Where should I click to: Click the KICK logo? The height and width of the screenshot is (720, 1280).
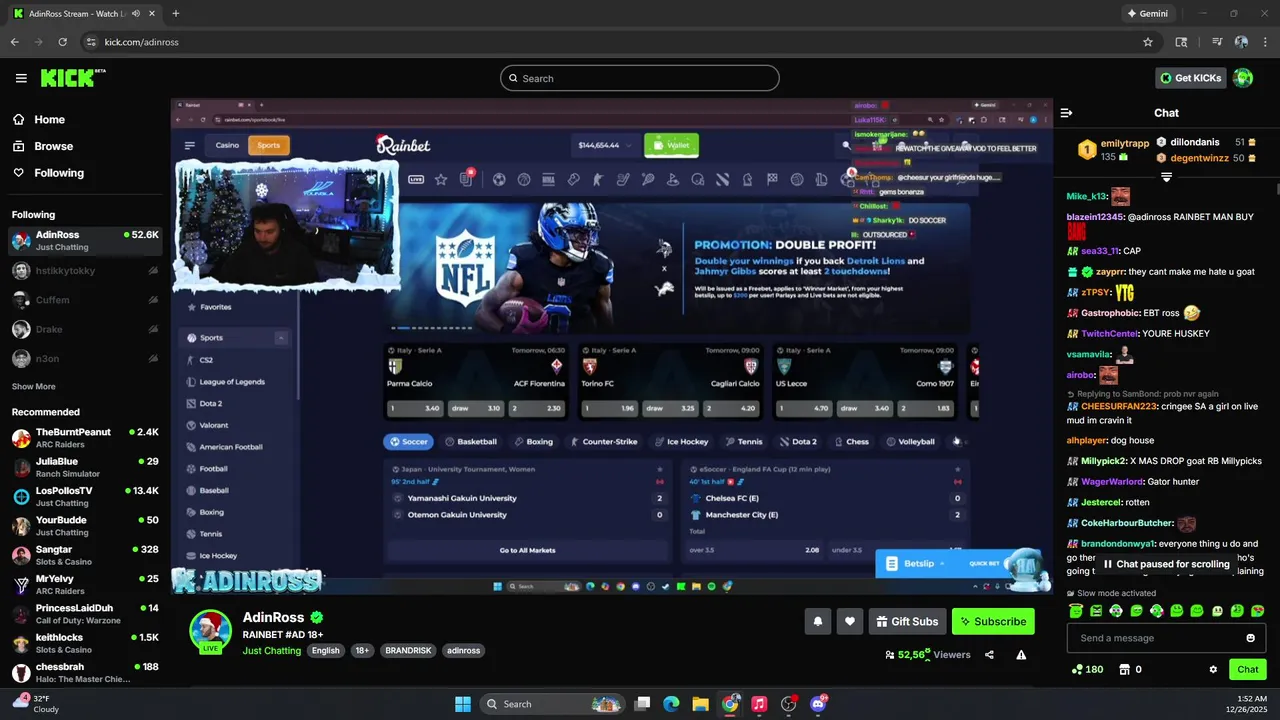point(72,78)
